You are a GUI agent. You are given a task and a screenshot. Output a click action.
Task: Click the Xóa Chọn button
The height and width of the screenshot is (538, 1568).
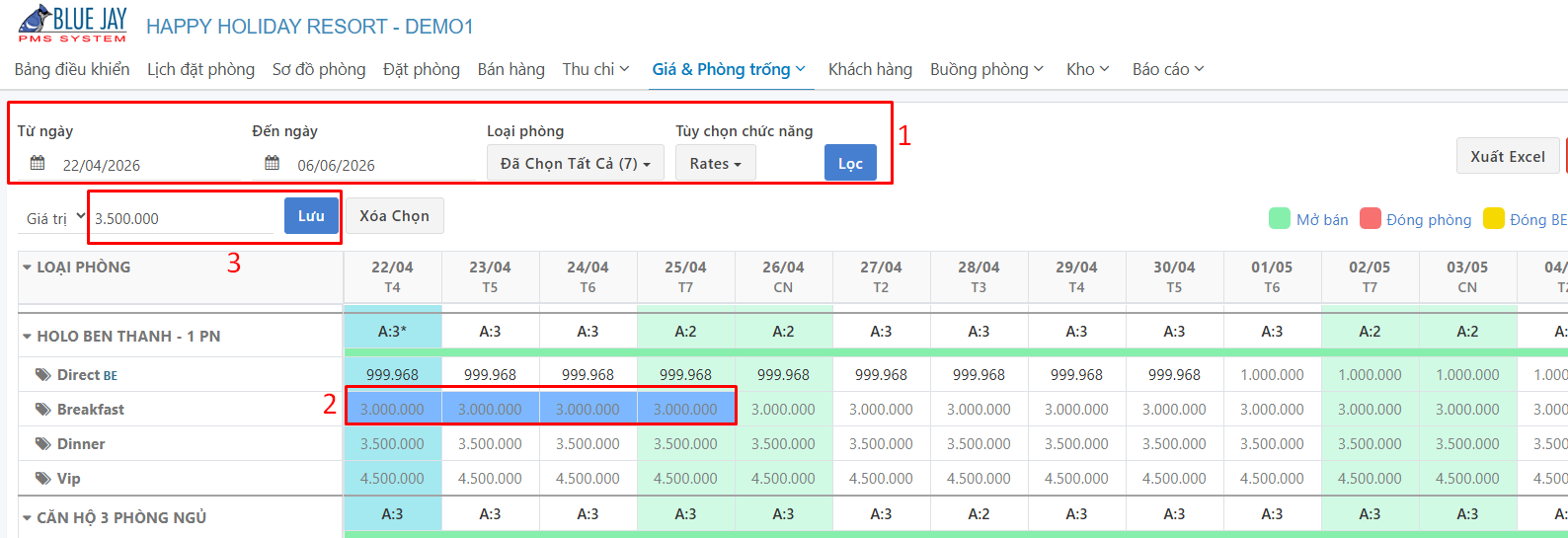point(394,216)
